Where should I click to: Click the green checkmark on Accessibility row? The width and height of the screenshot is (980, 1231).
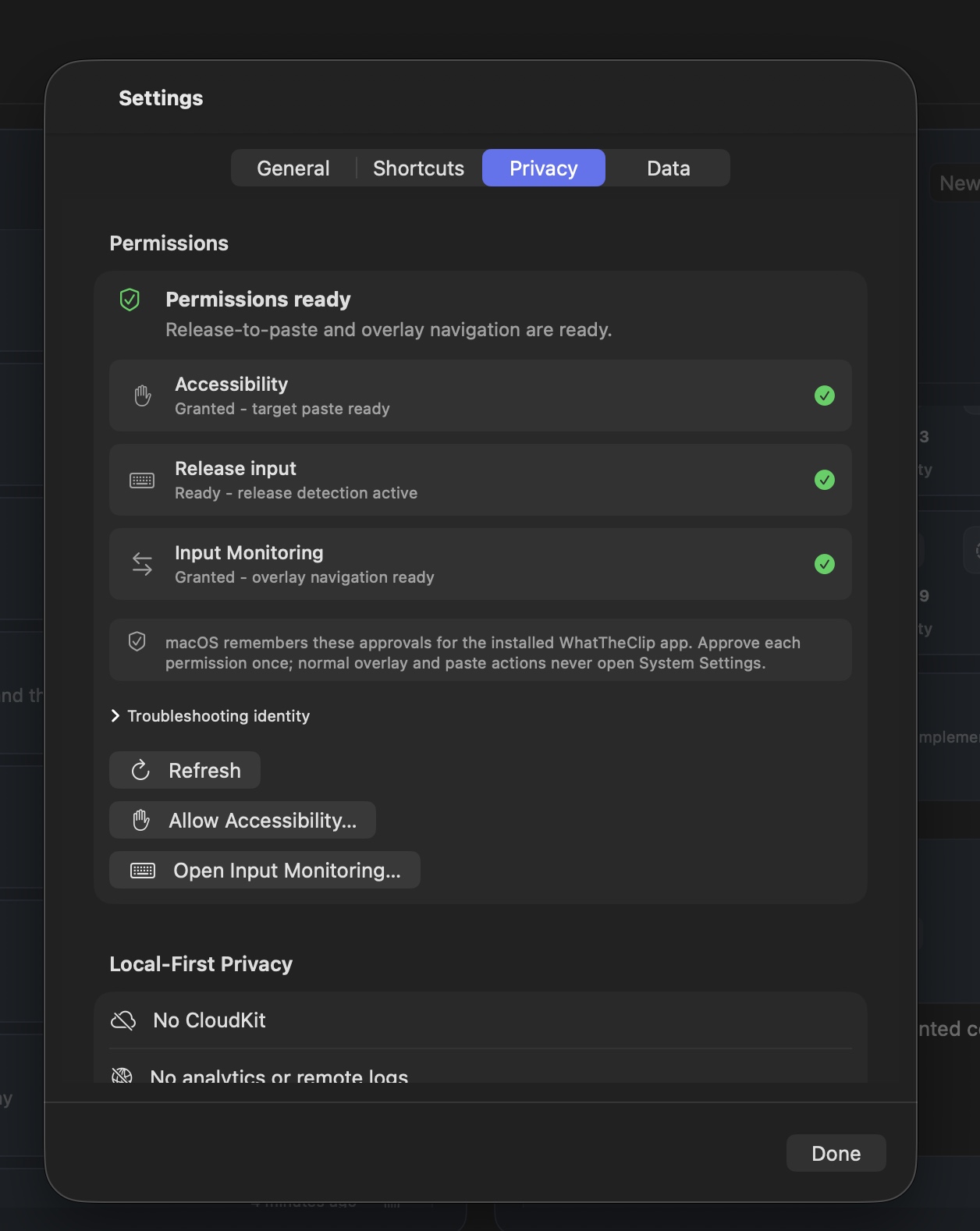825,396
